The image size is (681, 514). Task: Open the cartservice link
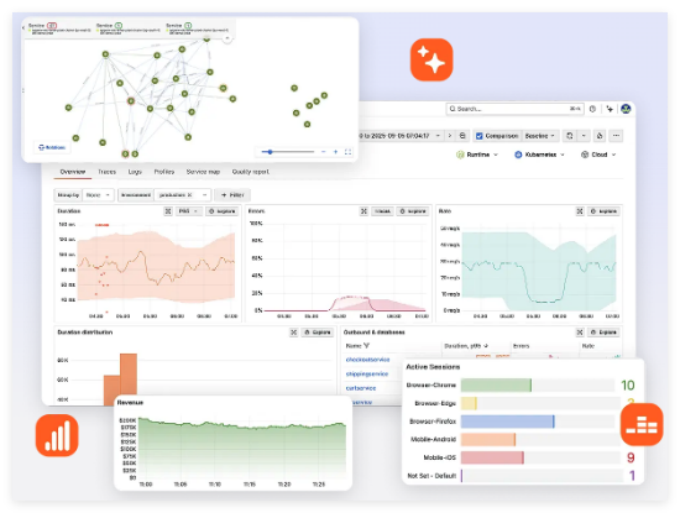pos(361,388)
